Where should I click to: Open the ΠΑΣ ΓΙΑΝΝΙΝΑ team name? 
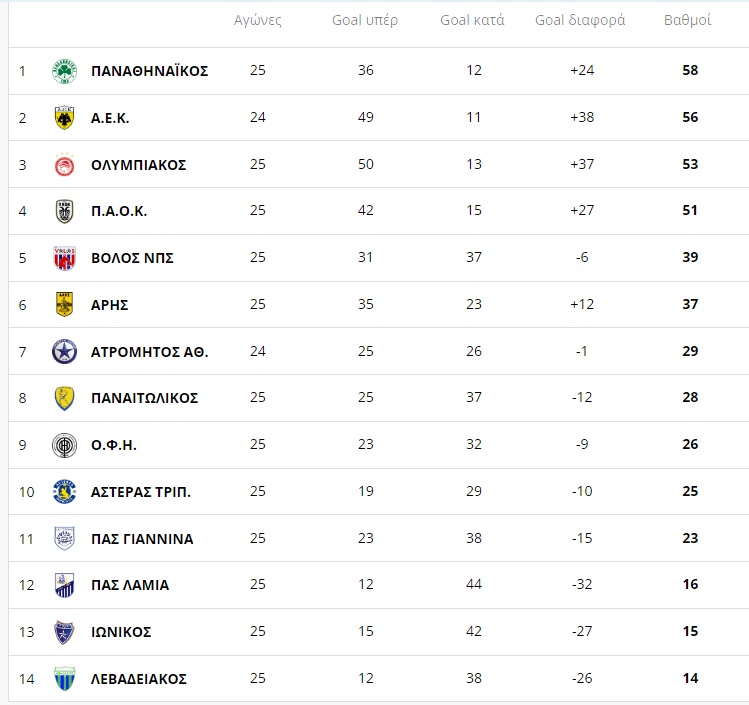(142, 539)
